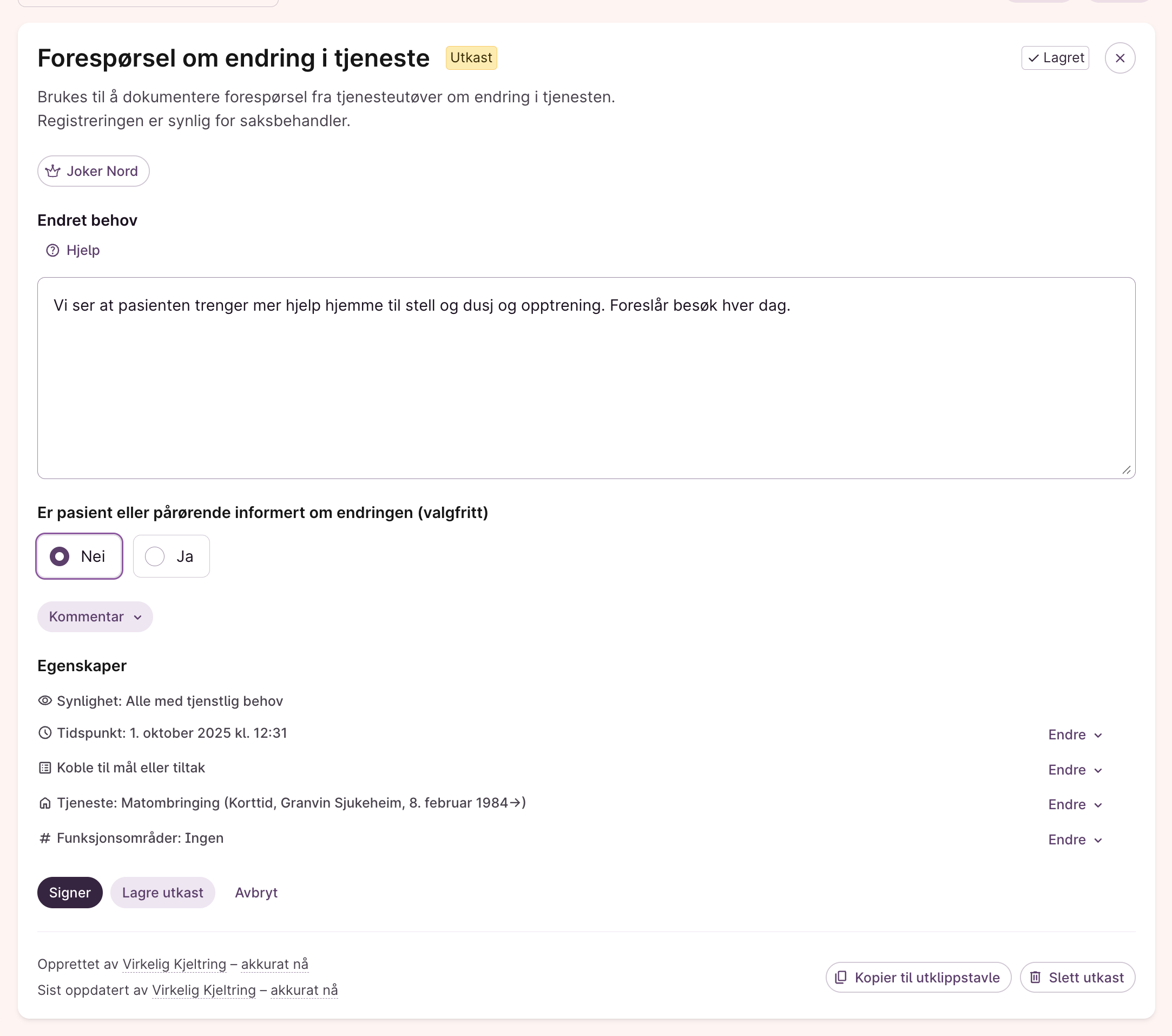Image resolution: width=1172 pixels, height=1036 pixels.
Task: Open Endre dropdown for Funksjonsområder
Action: [1075, 839]
